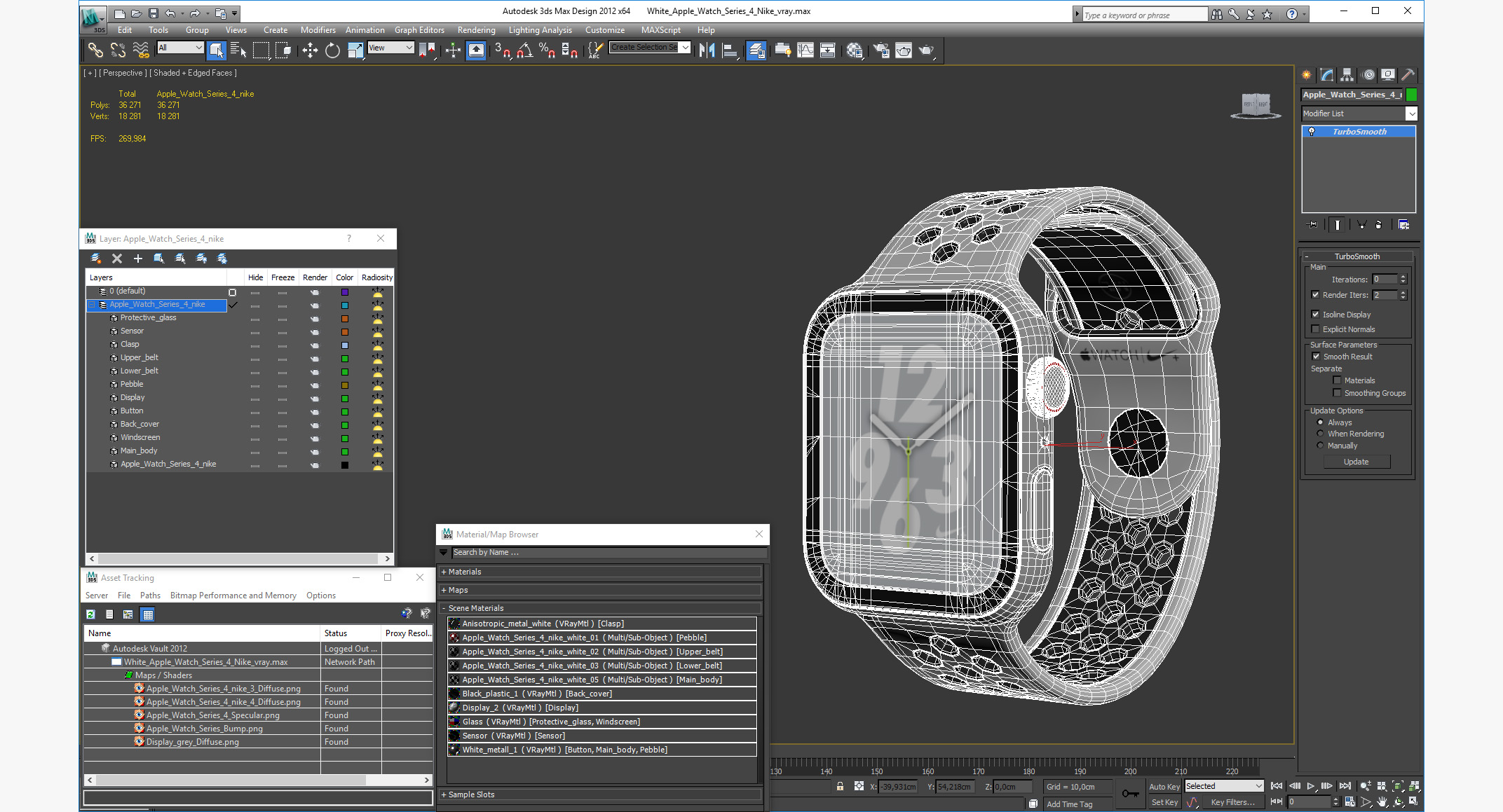The width and height of the screenshot is (1503, 812).
Task: Open Create Selection Set dropdown
Action: pyautogui.click(x=650, y=48)
